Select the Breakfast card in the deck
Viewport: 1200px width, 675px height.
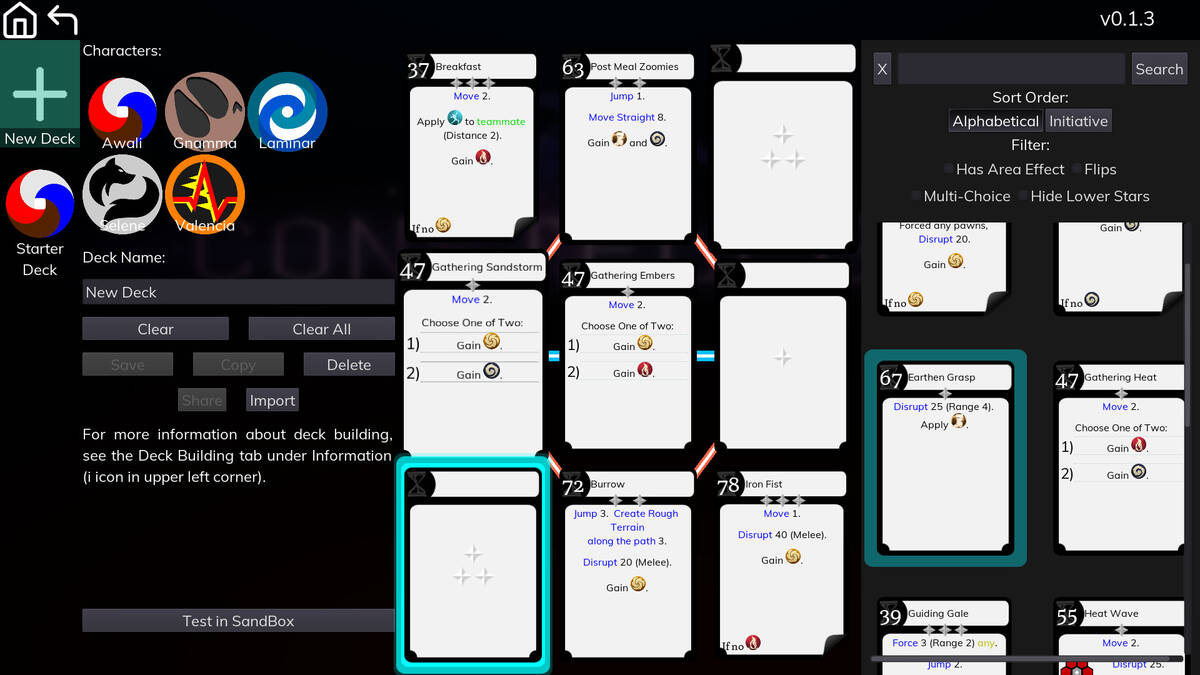click(472, 149)
